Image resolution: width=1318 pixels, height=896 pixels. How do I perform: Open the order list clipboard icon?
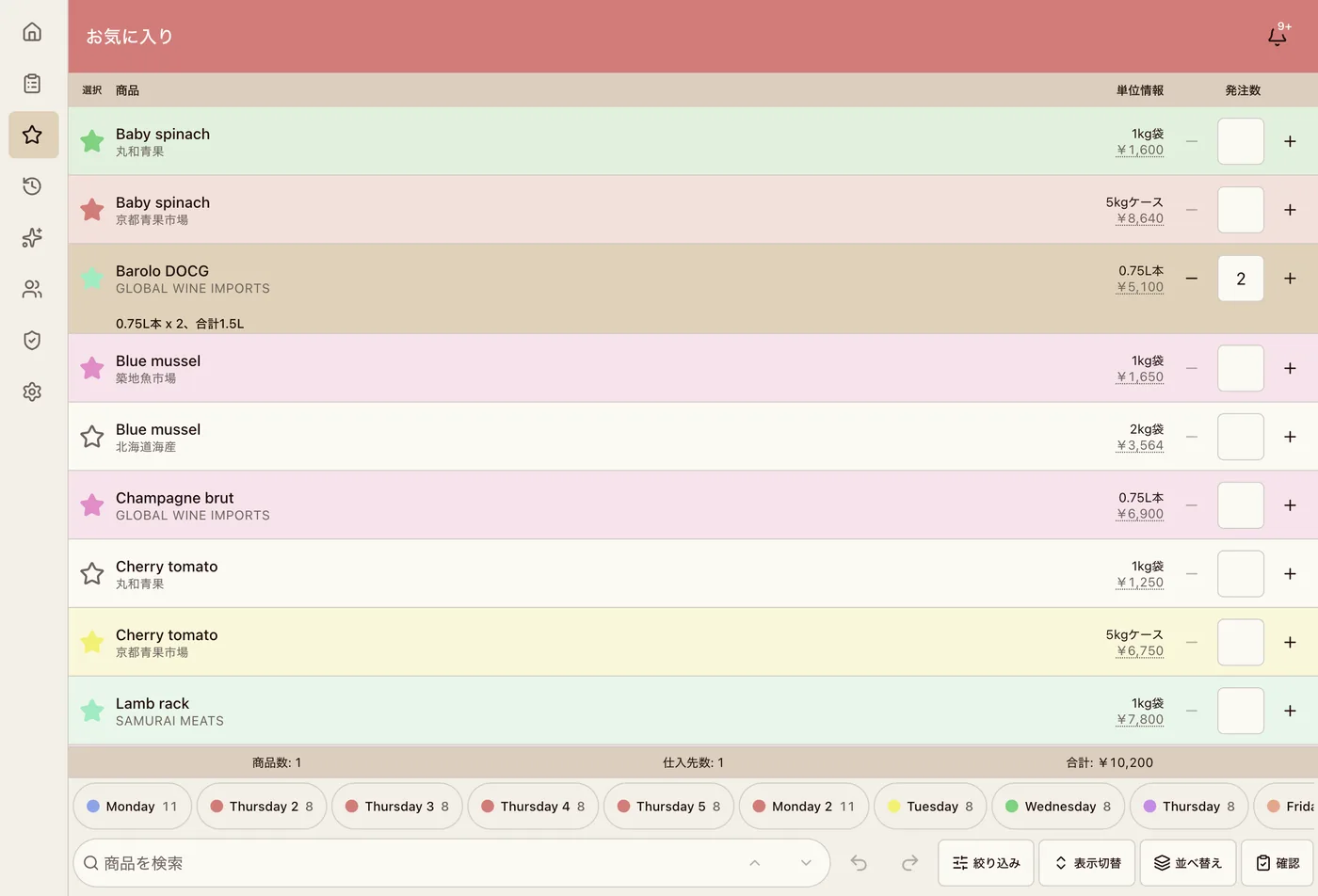pos(32,84)
